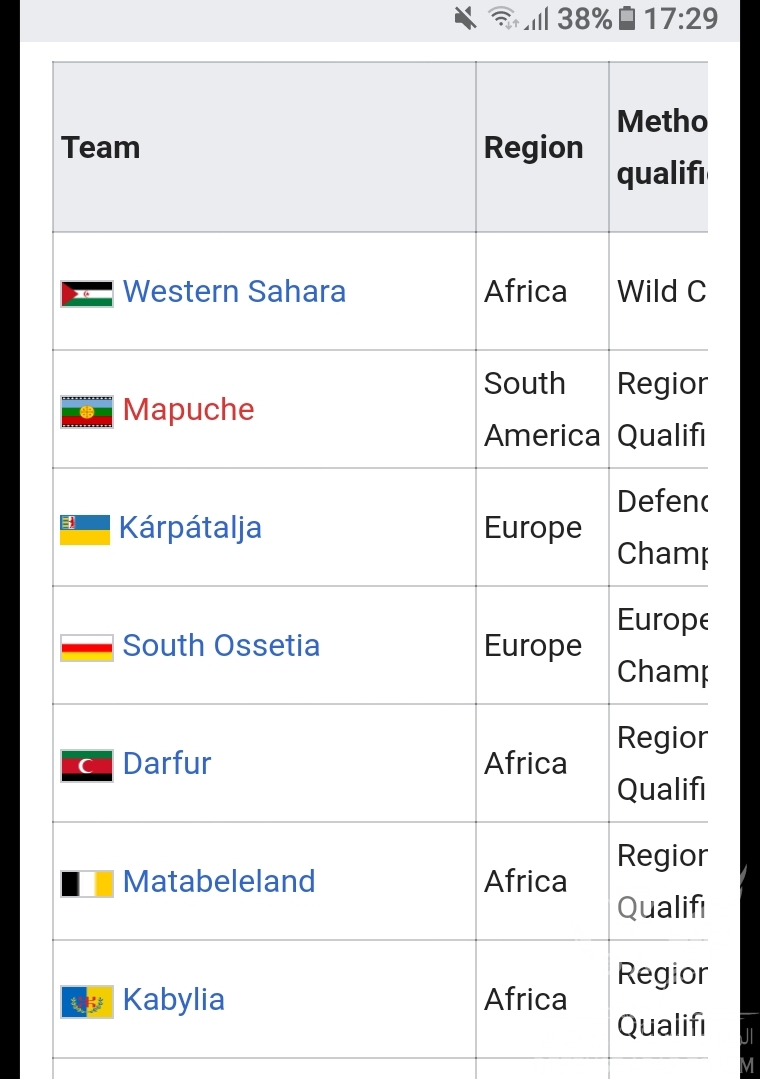This screenshot has width=760, height=1079.
Task: Tap the battery icon in status bar
Action: [627, 18]
